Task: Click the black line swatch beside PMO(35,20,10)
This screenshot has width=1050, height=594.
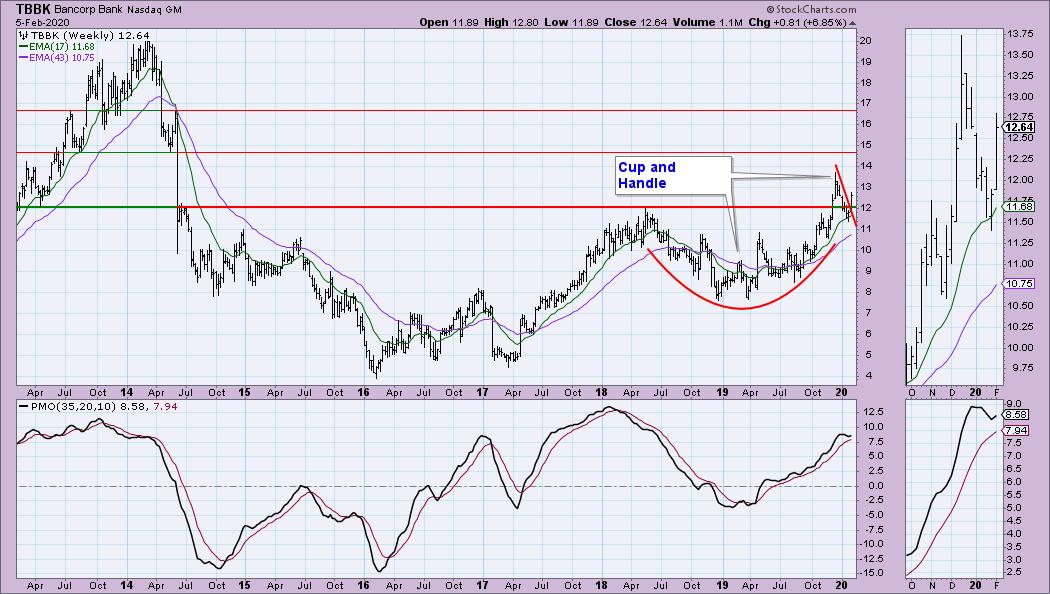Action: point(23,406)
